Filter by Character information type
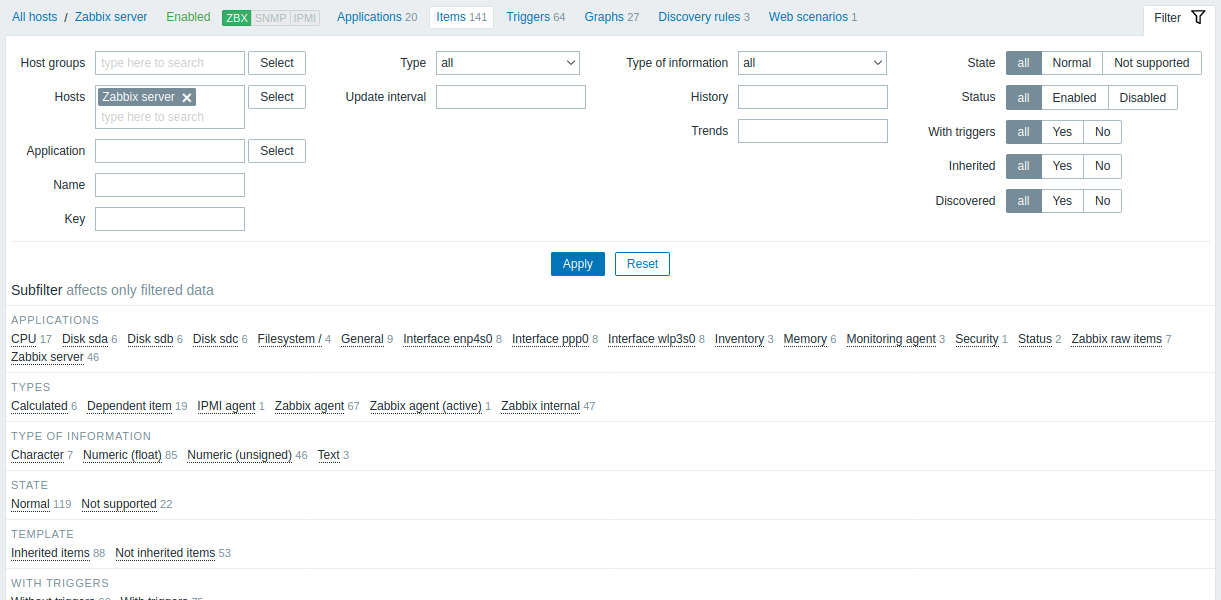Viewport: 1221px width, 600px height. pyautogui.click(x=37, y=455)
